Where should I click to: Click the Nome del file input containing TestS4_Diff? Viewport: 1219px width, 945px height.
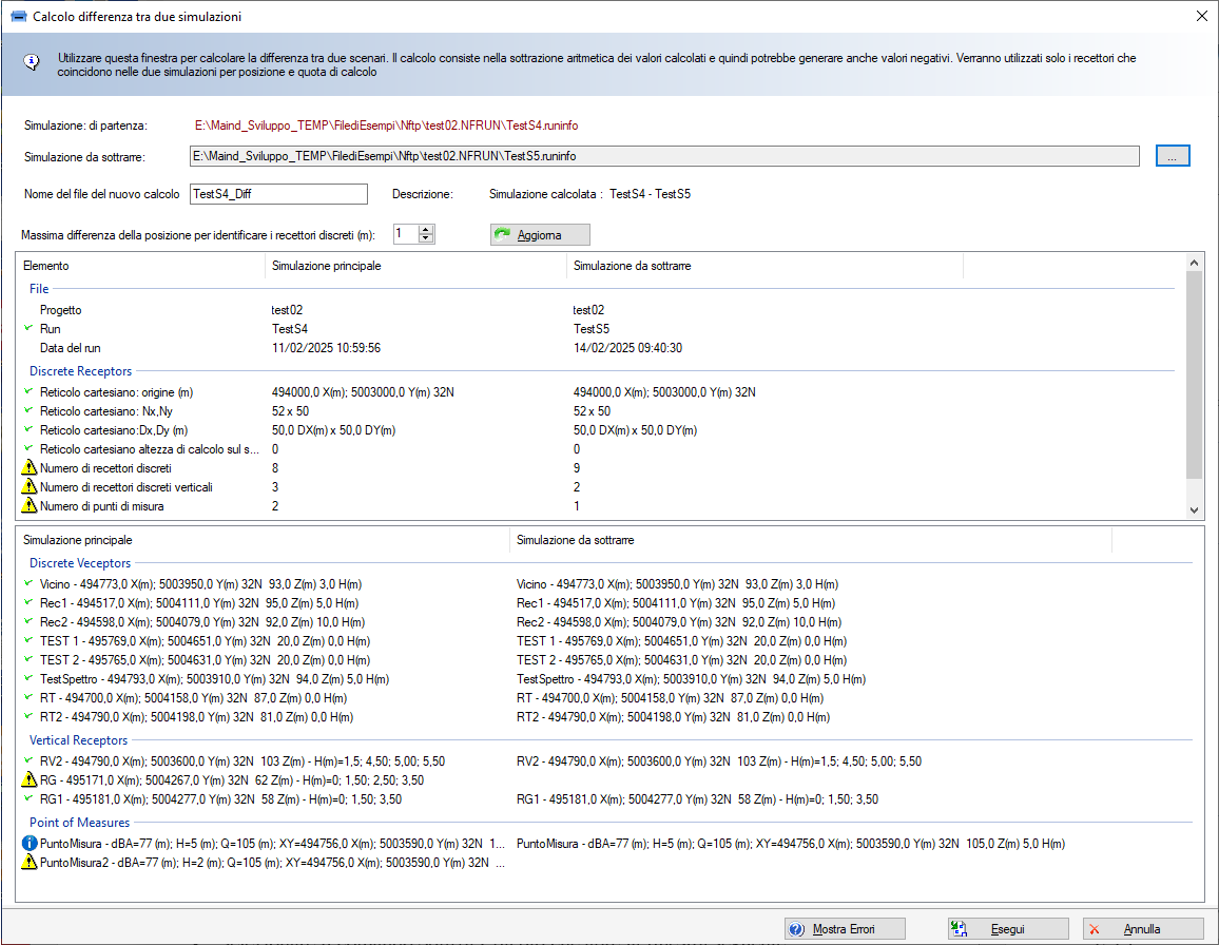pyautogui.click(x=279, y=194)
